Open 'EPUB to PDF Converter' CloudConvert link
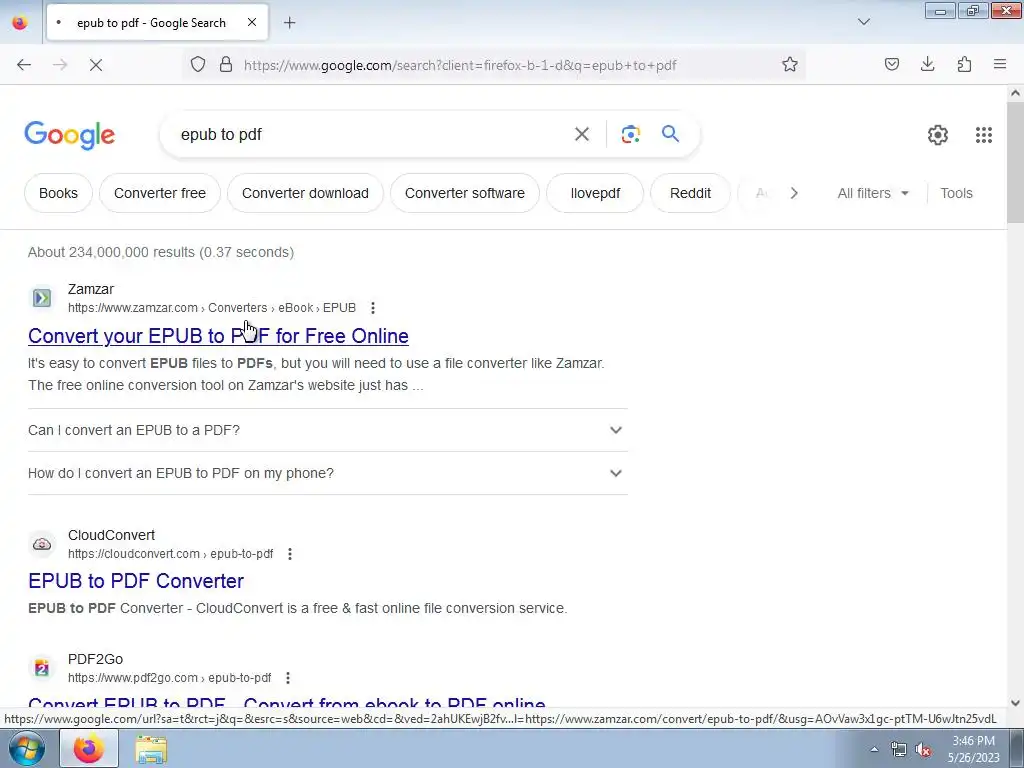The image size is (1024, 768). 136,581
